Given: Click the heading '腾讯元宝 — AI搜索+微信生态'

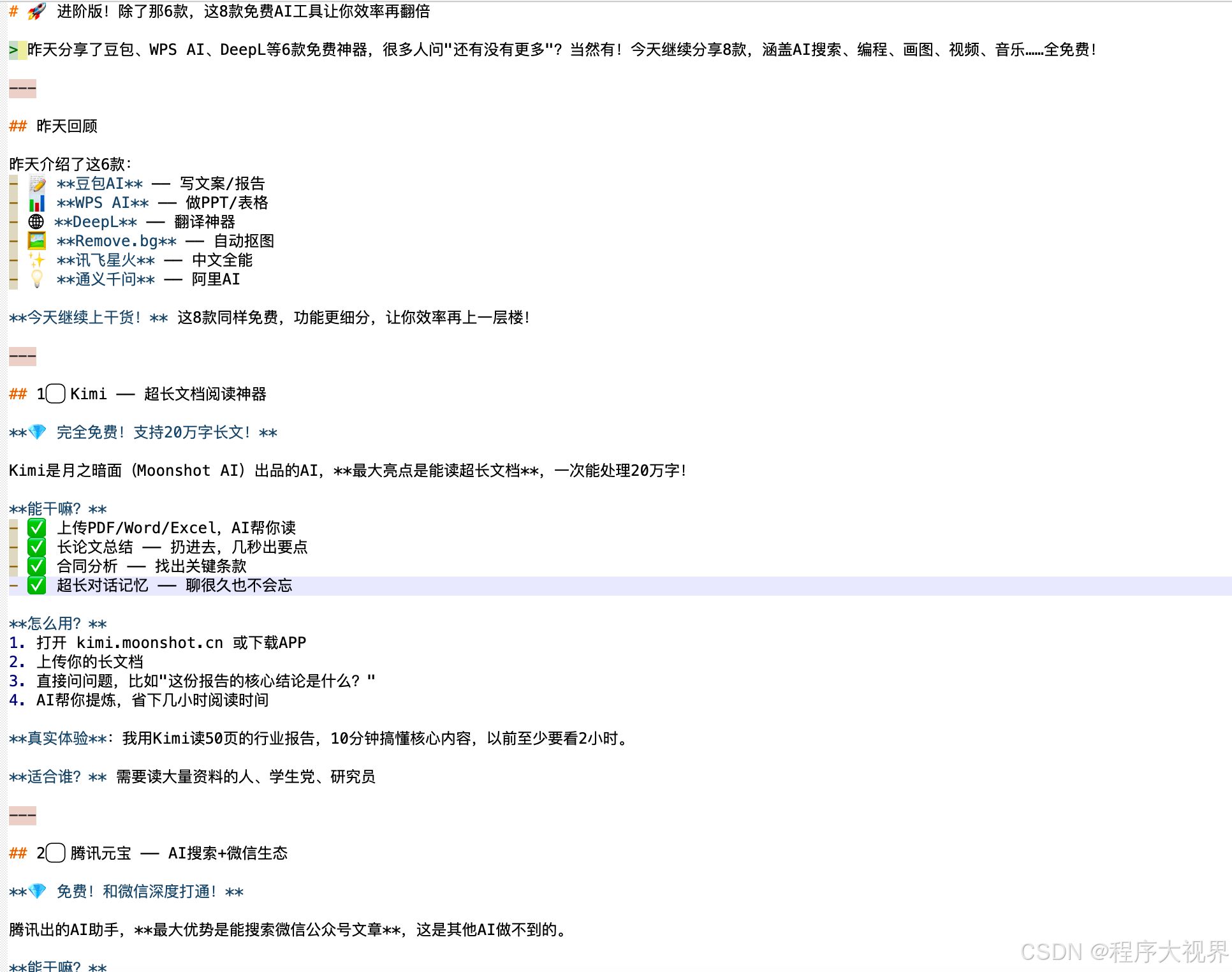Looking at the screenshot, I should (x=179, y=853).
